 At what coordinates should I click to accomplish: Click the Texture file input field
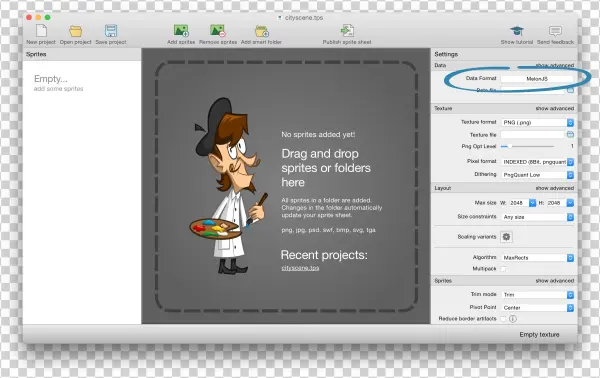tap(533, 134)
